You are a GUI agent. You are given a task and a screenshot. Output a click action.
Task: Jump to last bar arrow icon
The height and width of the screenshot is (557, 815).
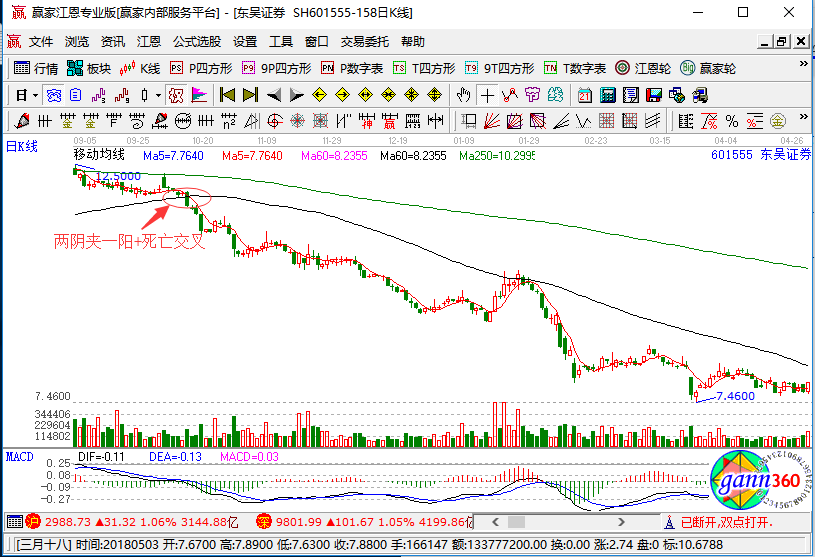tap(251, 95)
